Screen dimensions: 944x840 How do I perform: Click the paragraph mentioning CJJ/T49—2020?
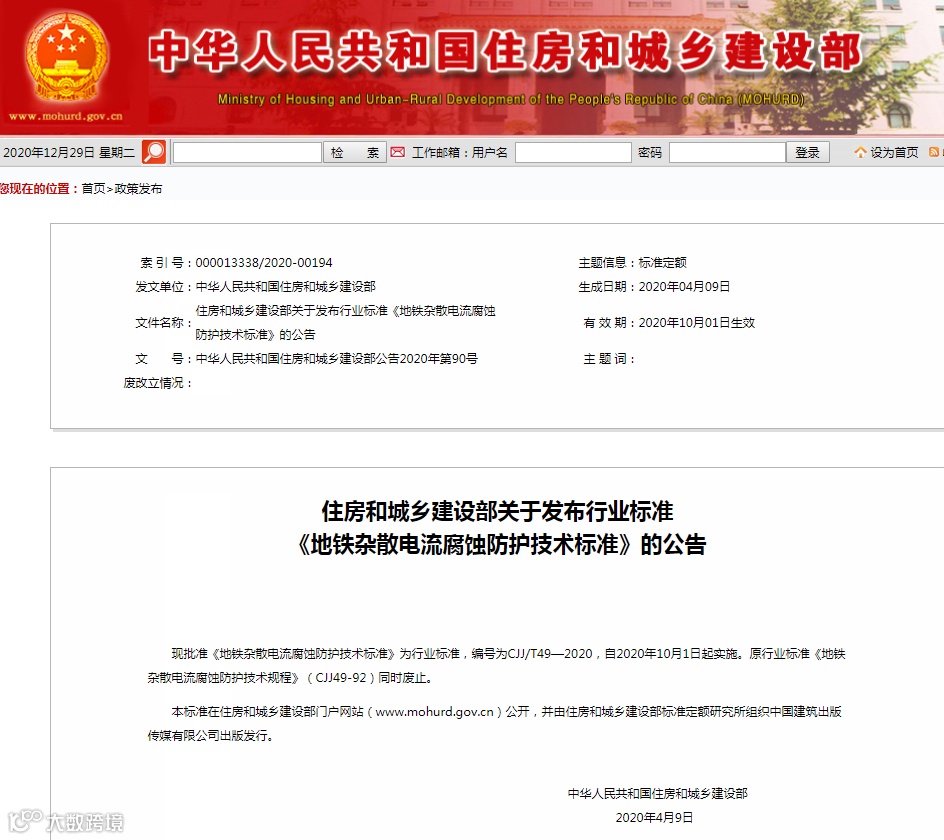(496, 665)
